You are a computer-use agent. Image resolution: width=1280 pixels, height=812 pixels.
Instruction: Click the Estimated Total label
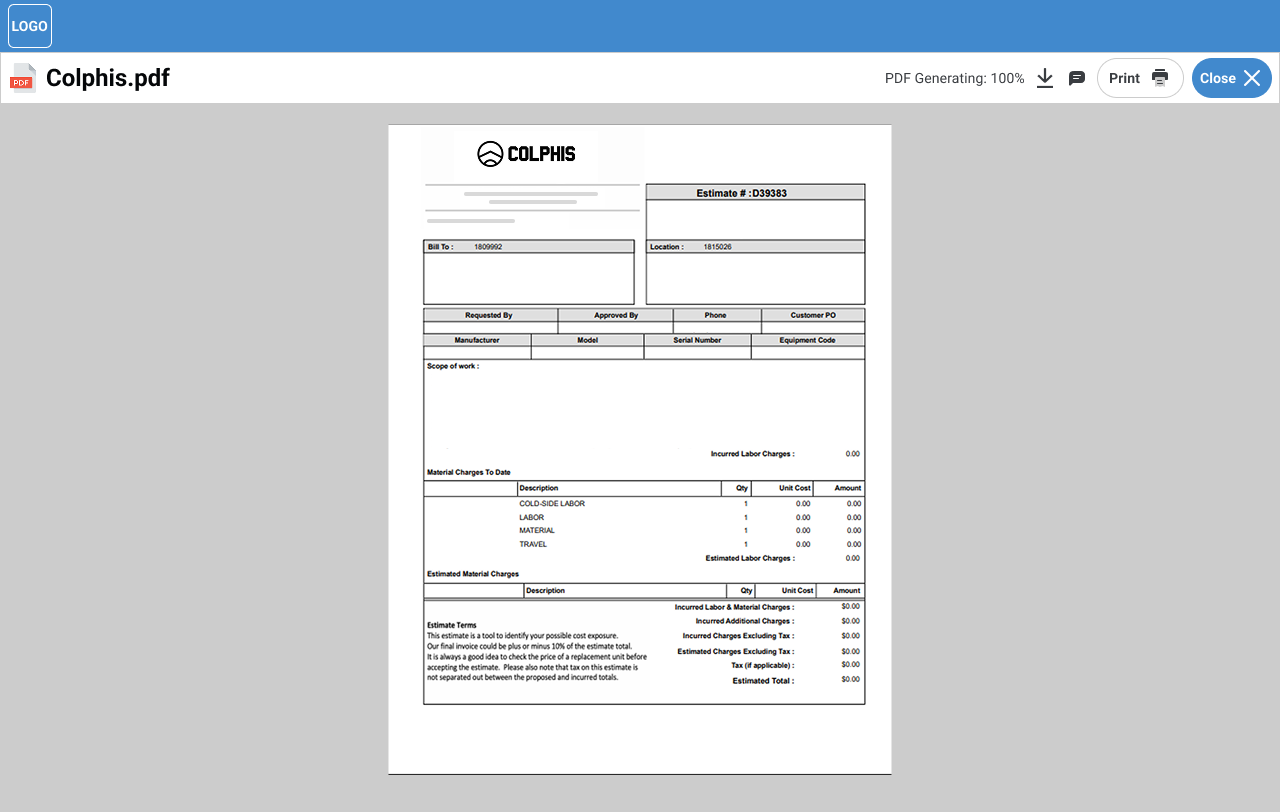coord(763,681)
